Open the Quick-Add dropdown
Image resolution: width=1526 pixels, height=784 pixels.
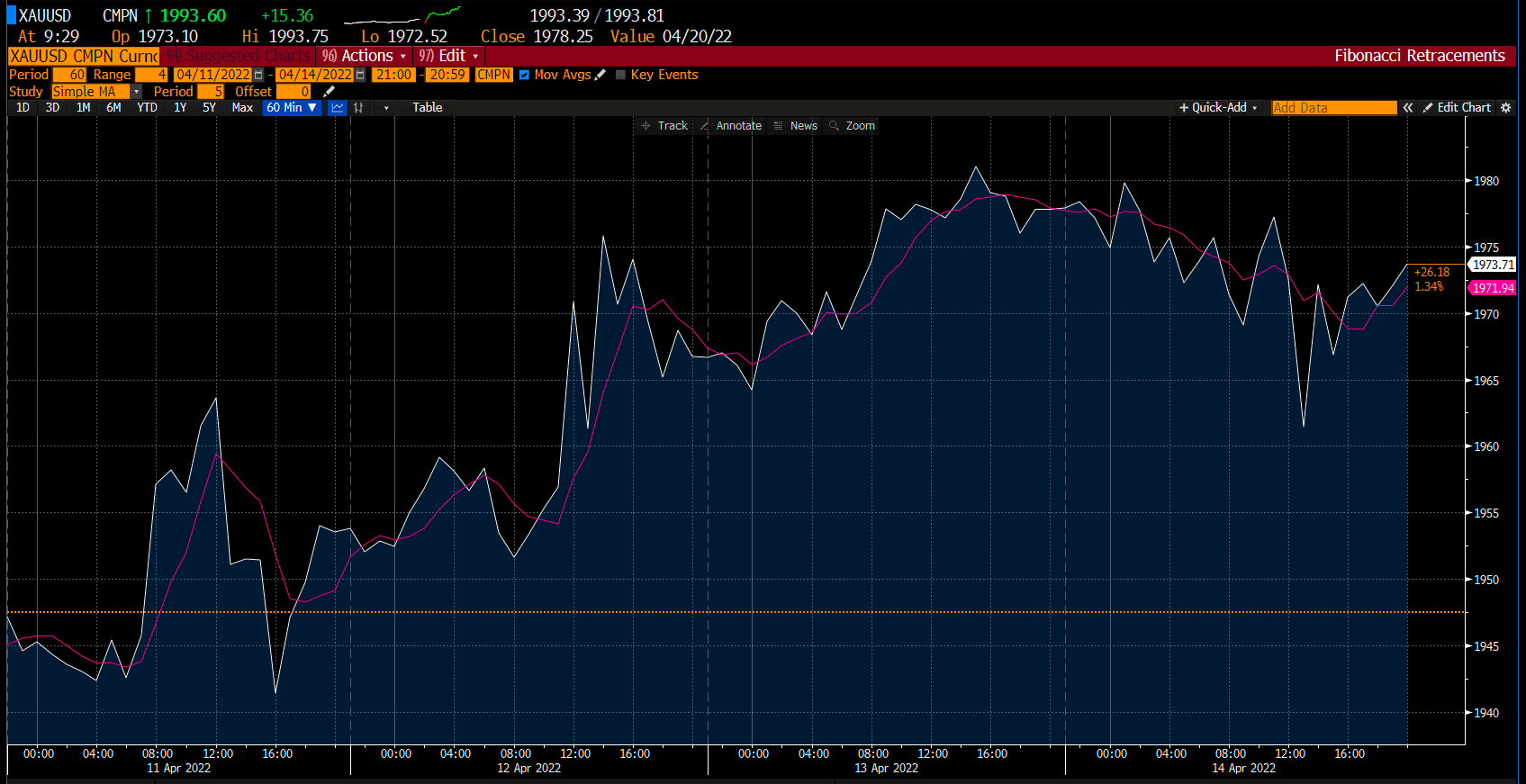pos(1218,108)
